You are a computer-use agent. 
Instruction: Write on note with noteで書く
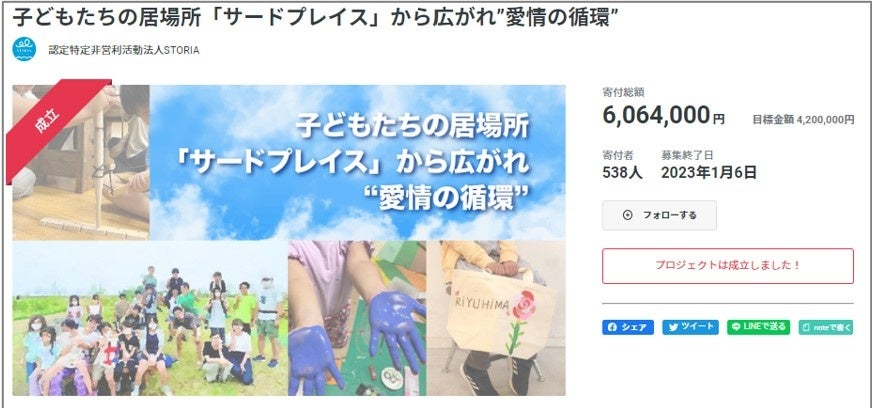(825, 327)
